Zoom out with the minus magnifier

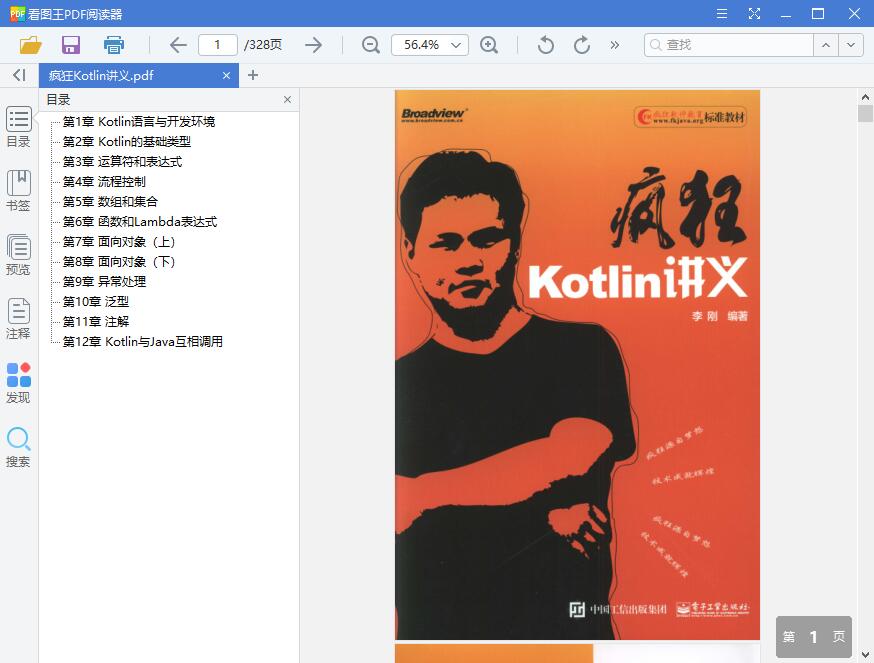coord(371,45)
